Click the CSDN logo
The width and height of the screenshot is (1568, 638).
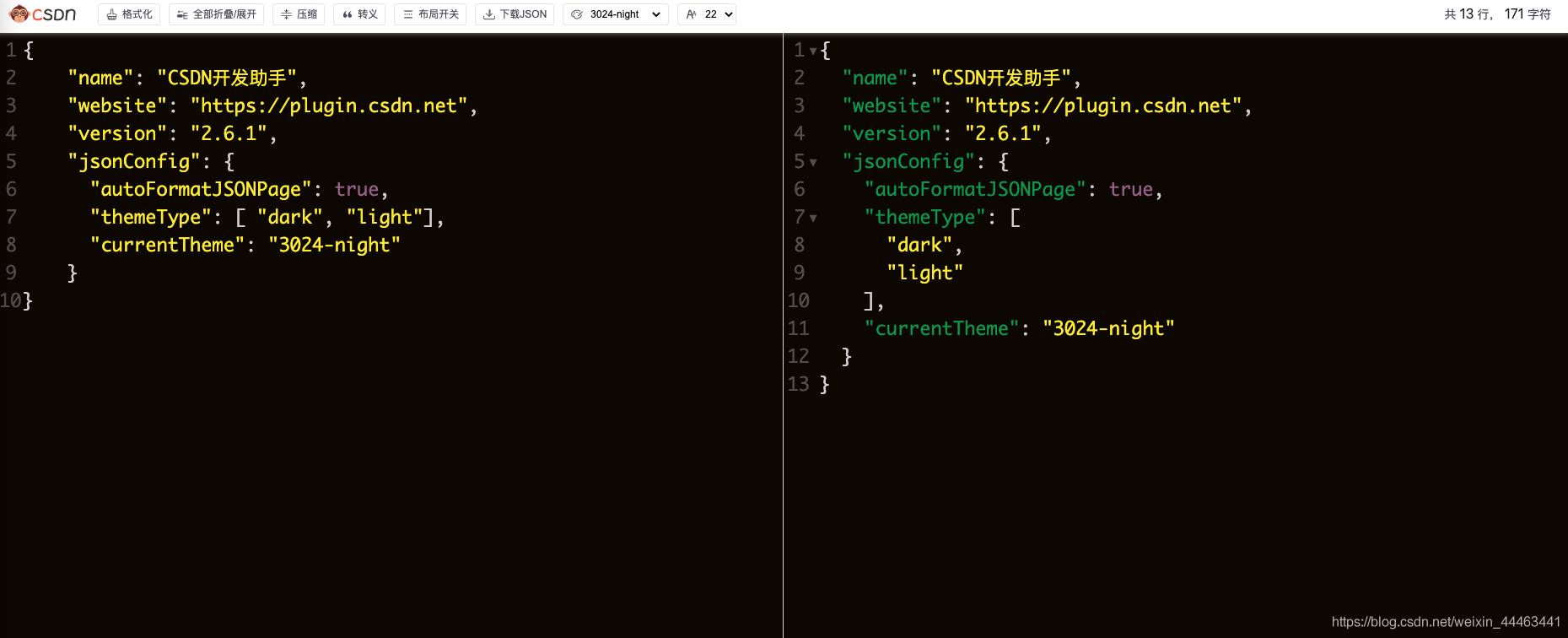pos(42,14)
